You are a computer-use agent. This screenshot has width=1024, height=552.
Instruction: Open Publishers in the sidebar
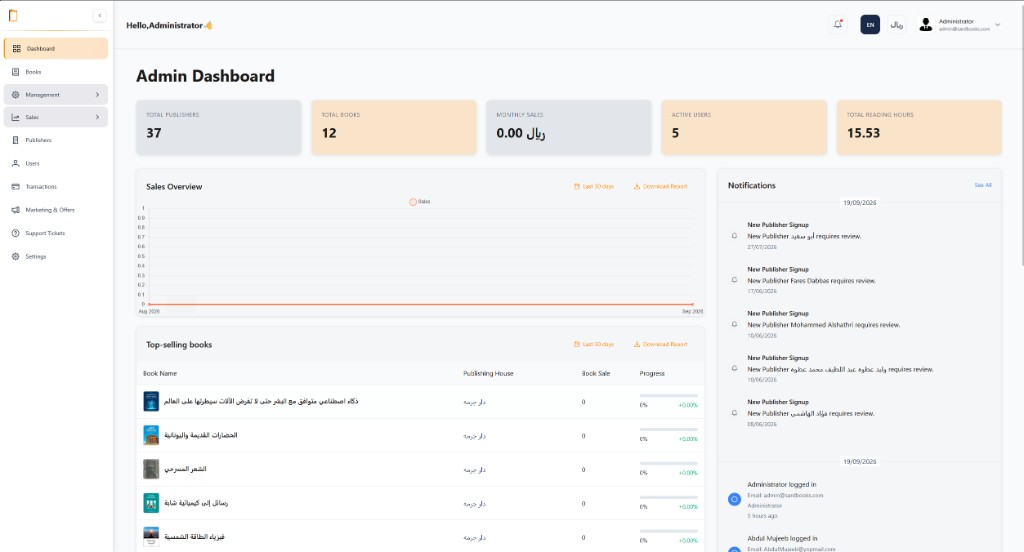point(56,140)
